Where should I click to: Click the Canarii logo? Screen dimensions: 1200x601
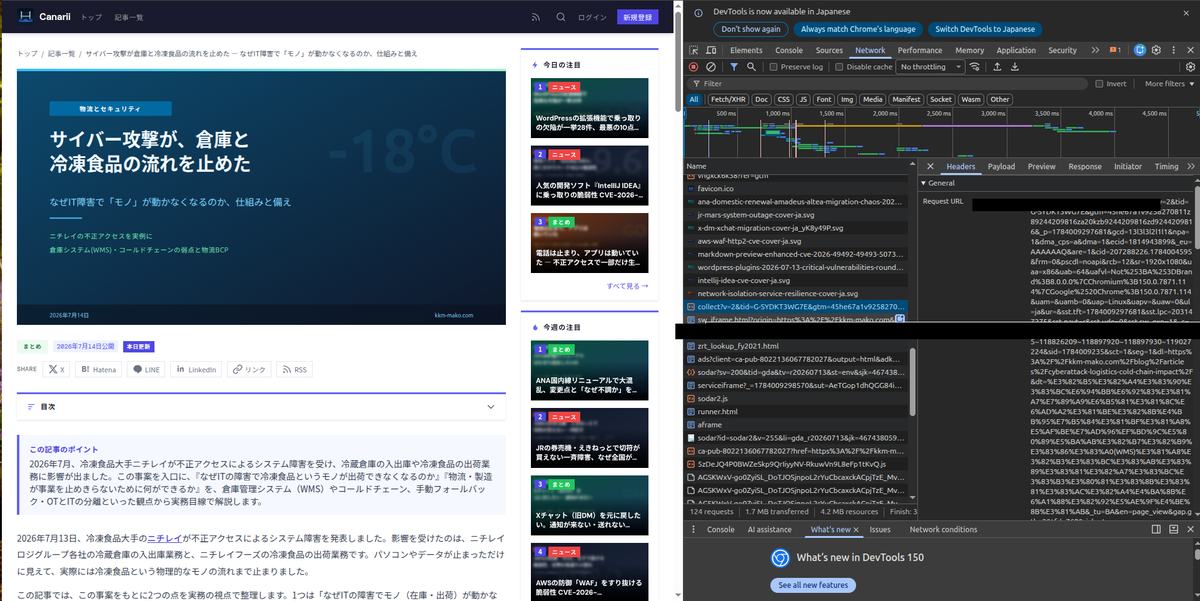(x=42, y=17)
